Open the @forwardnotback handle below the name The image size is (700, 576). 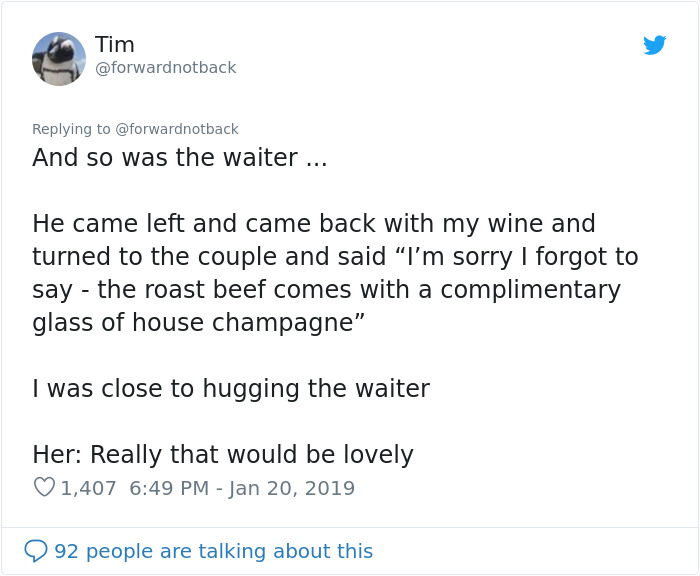pyautogui.click(x=166, y=68)
